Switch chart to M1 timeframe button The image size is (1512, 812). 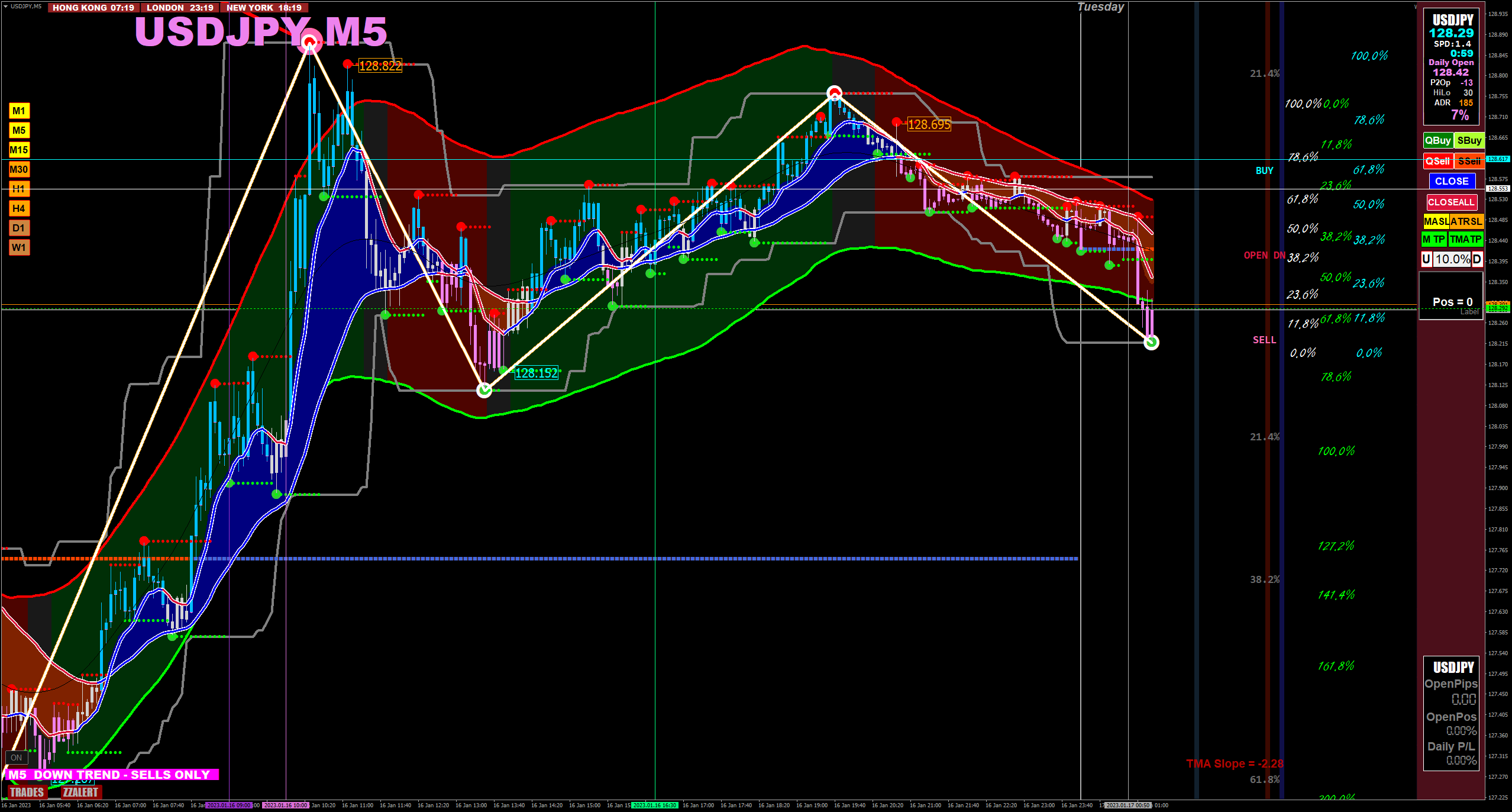click(x=19, y=111)
